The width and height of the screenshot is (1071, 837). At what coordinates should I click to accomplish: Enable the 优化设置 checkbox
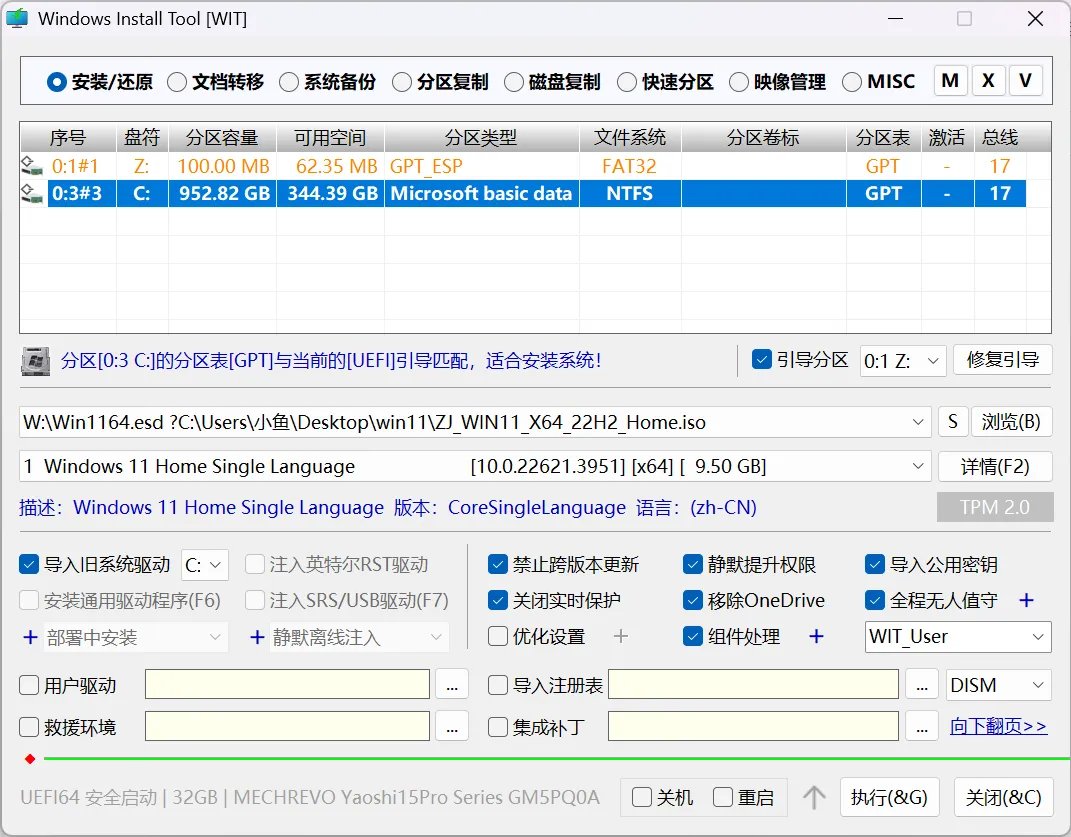tap(498, 637)
